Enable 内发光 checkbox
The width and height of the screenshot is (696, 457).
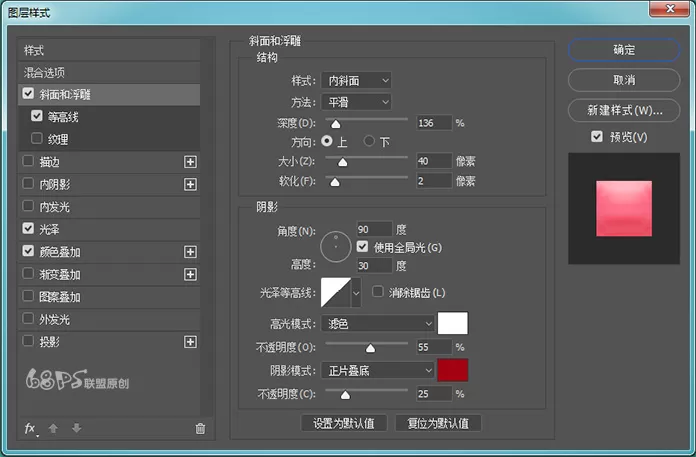pyautogui.click(x=28, y=205)
